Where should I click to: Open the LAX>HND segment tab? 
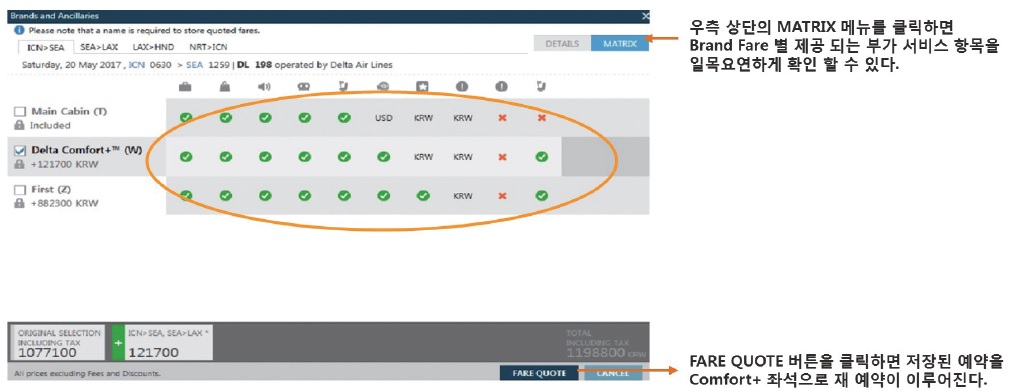coord(152,47)
